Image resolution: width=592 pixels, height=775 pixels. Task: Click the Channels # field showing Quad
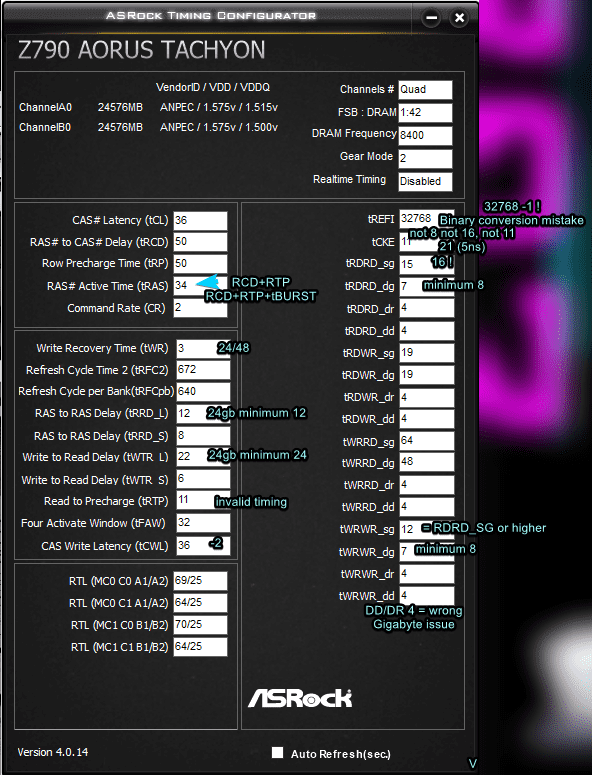click(x=425, y=90)
